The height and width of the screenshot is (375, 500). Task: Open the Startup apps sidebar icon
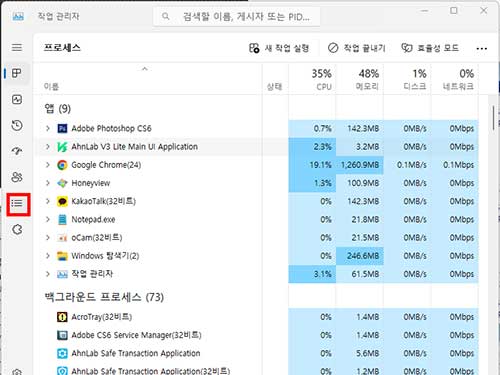click(17, 151)
